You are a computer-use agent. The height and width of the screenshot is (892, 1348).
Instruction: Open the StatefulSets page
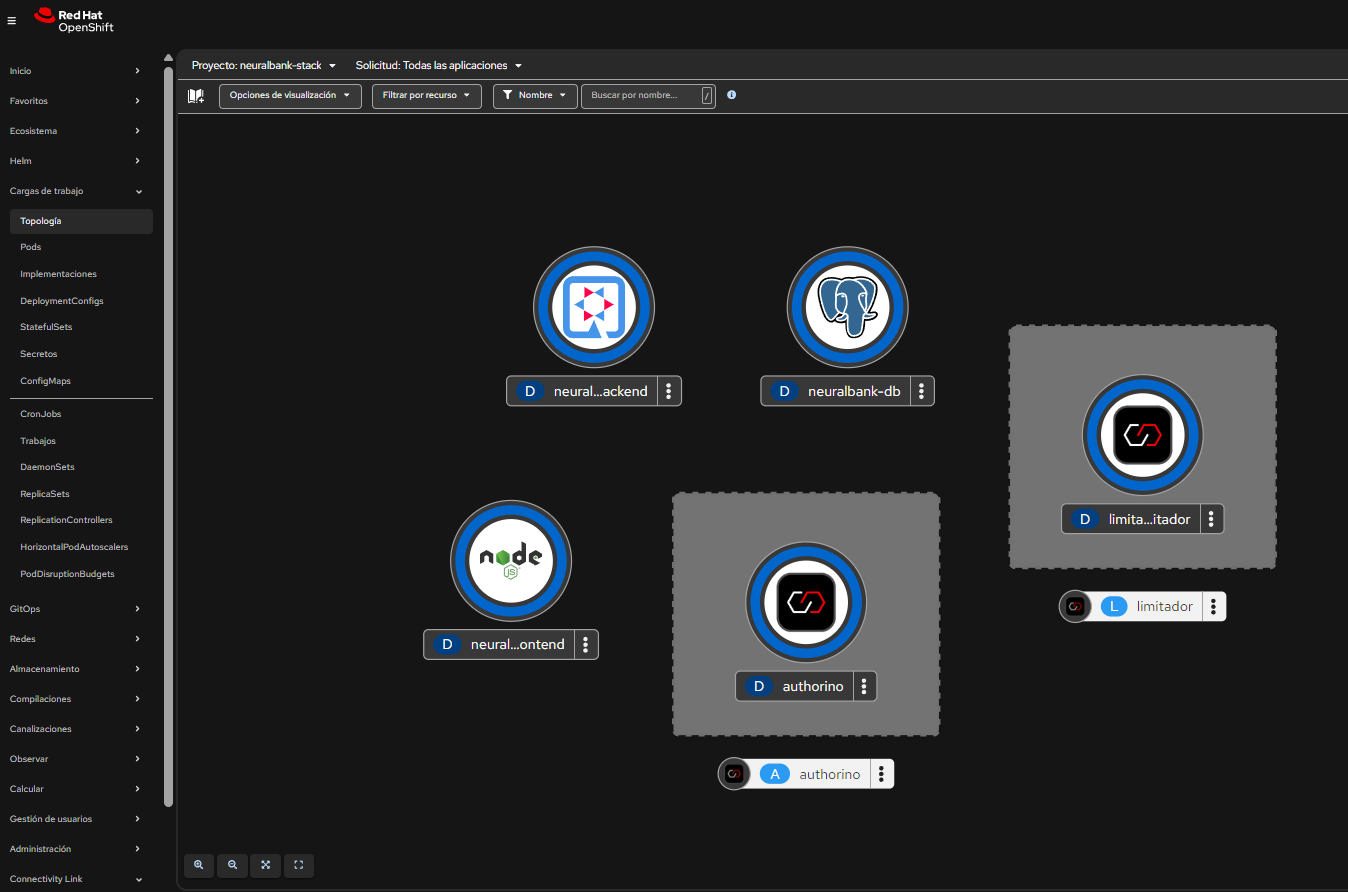point(45,327)
